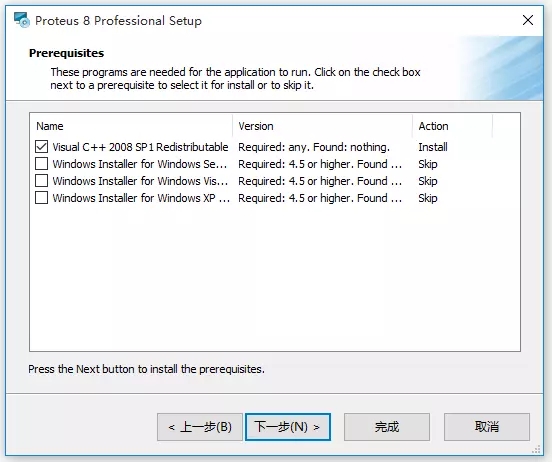
Task: Click the 'Required: any. Found: nothing.' version text
Action: click(314, 147)
